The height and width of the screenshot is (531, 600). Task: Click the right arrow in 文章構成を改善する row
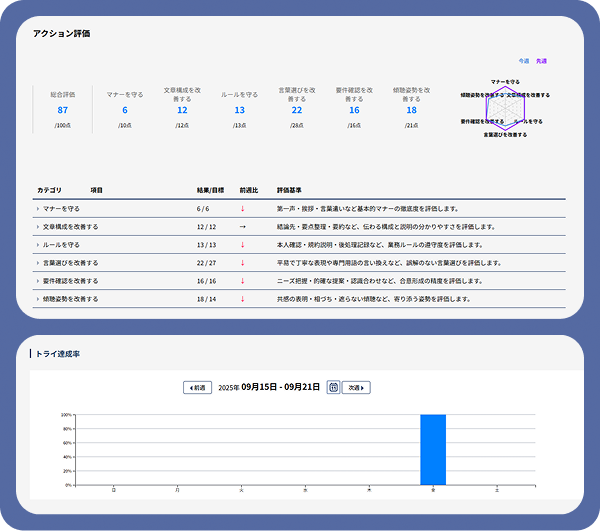[241, 227]
